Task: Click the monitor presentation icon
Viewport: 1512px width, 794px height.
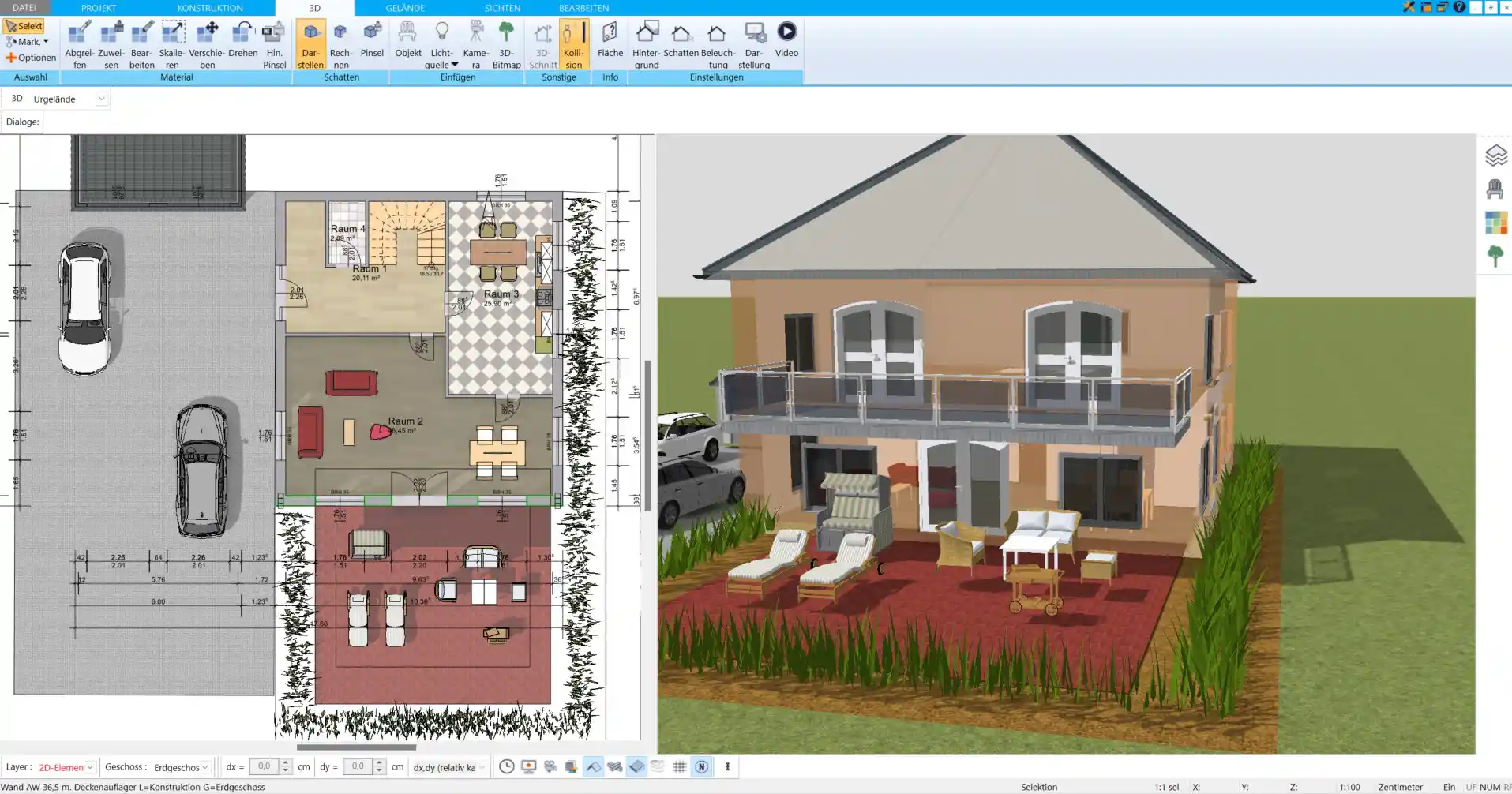Action: coord(528,766)
